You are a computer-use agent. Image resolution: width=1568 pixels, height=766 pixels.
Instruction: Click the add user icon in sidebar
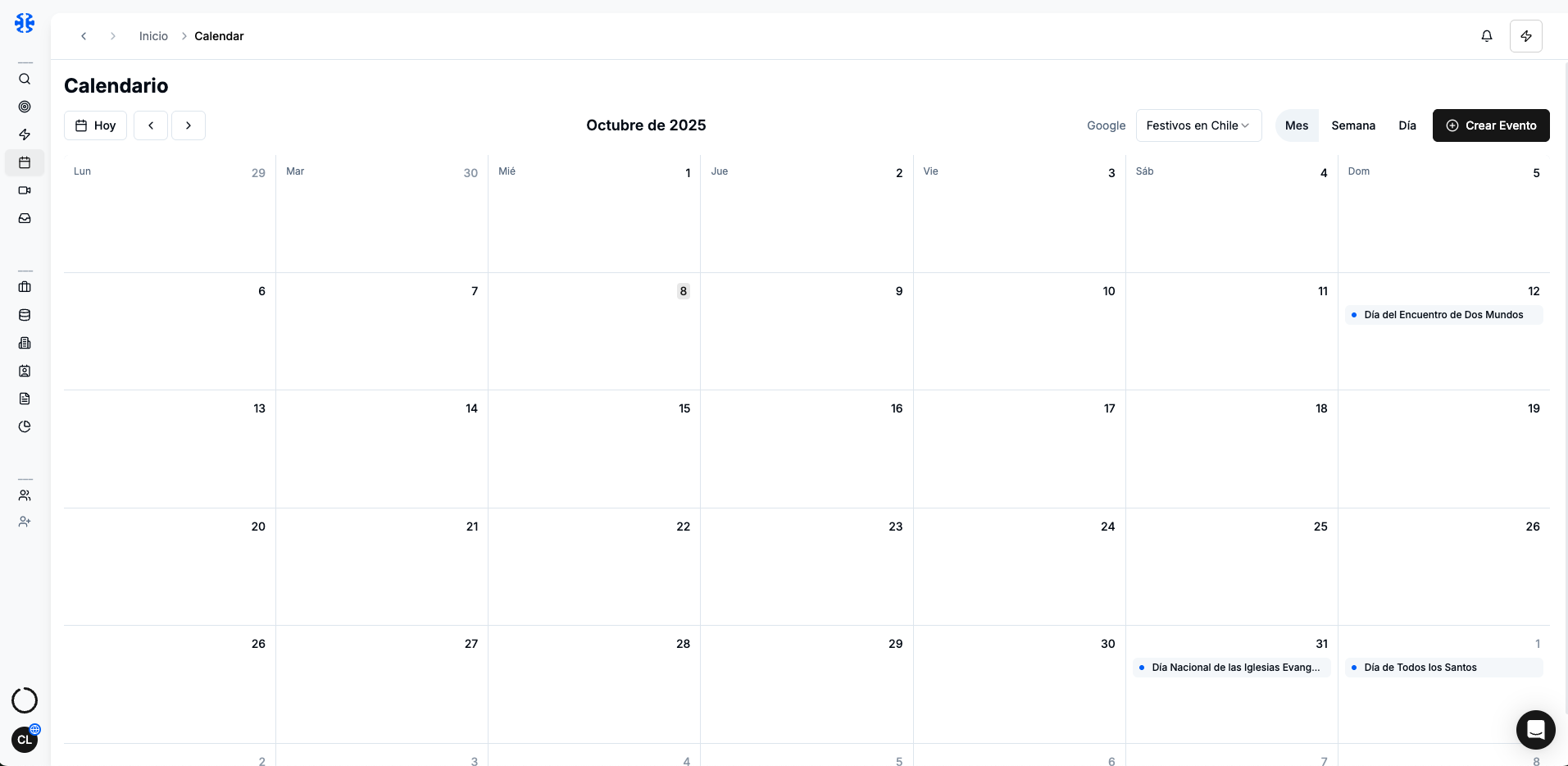[25, 522]
